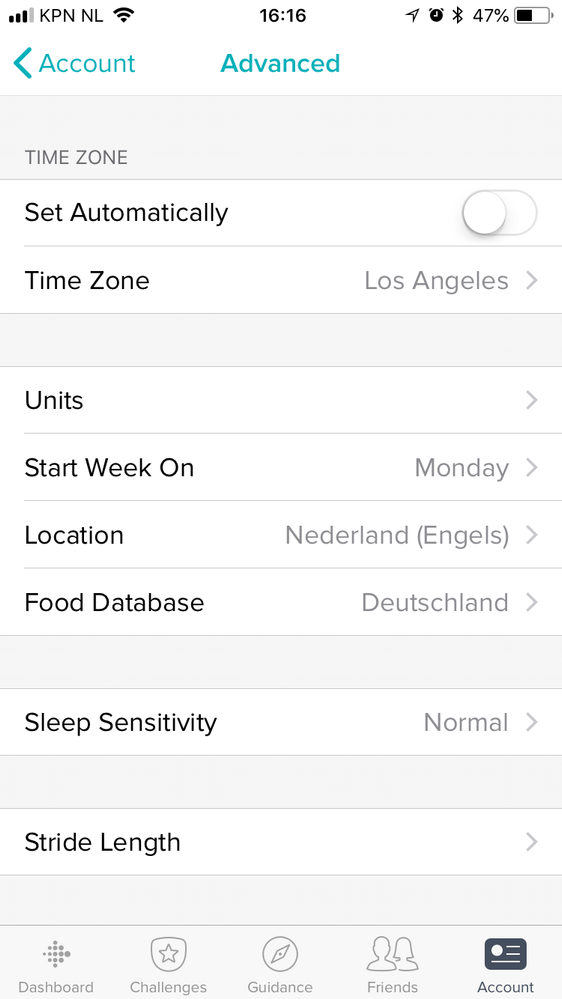The width and height of the screenshot is (562, 999).
Task: Tap the alarm clock status icon
Action: [x=436, y=15]
